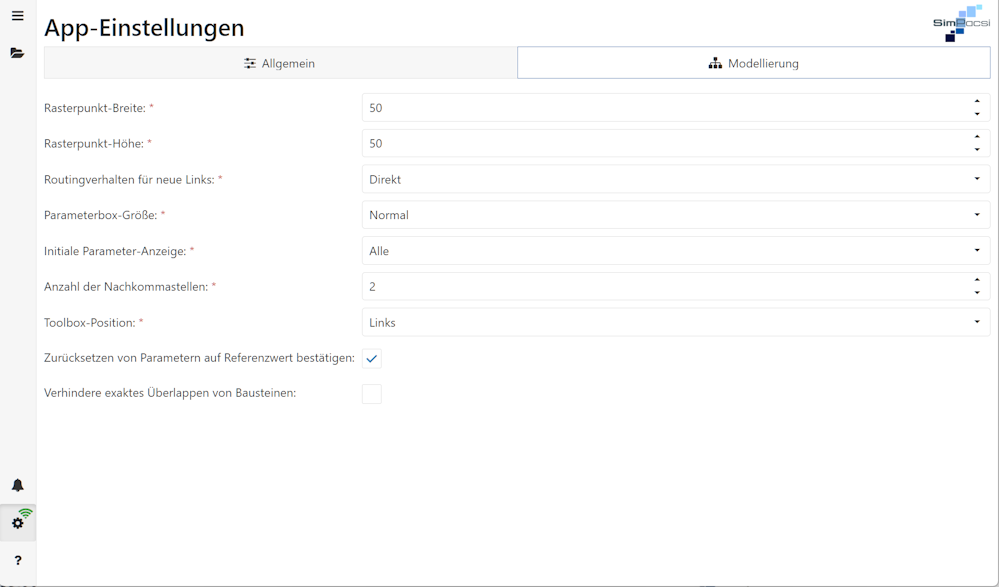This screenshot has height=587, width=999.
Task: Disable Zurücksetzen von Parametern confirmation checkbox
Action: click(371, 358)
